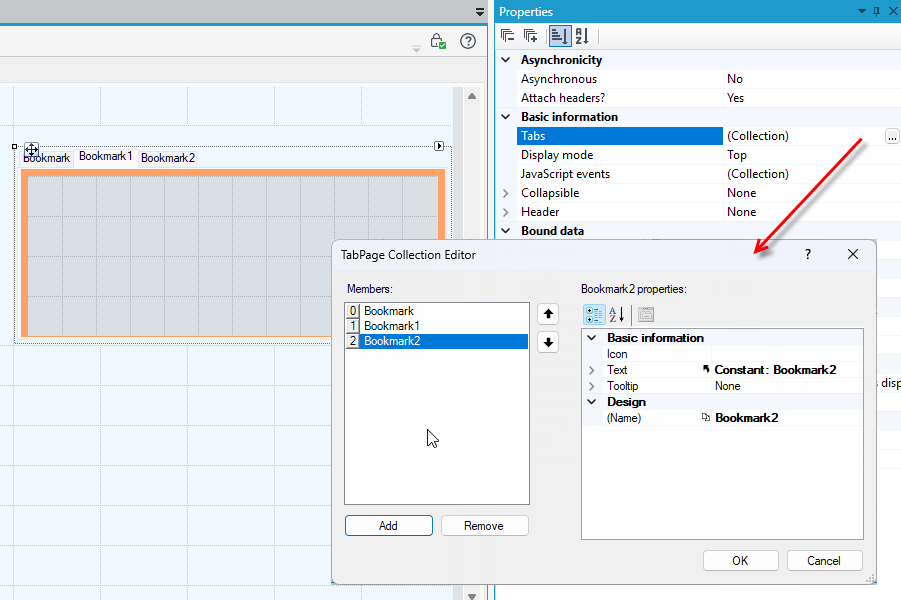
Task: Click the Attach headers? property row
Action: (x=709, y=98)
